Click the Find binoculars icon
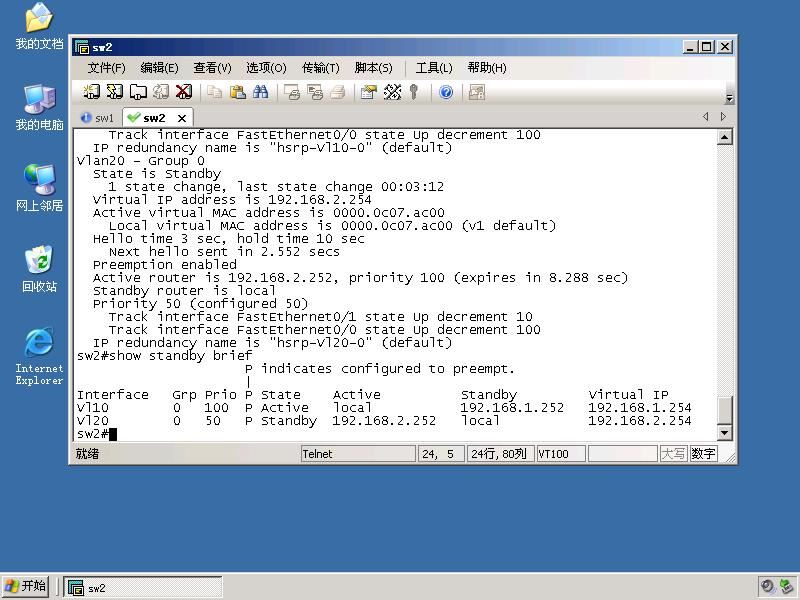The image size is (800, 600). 260,92
